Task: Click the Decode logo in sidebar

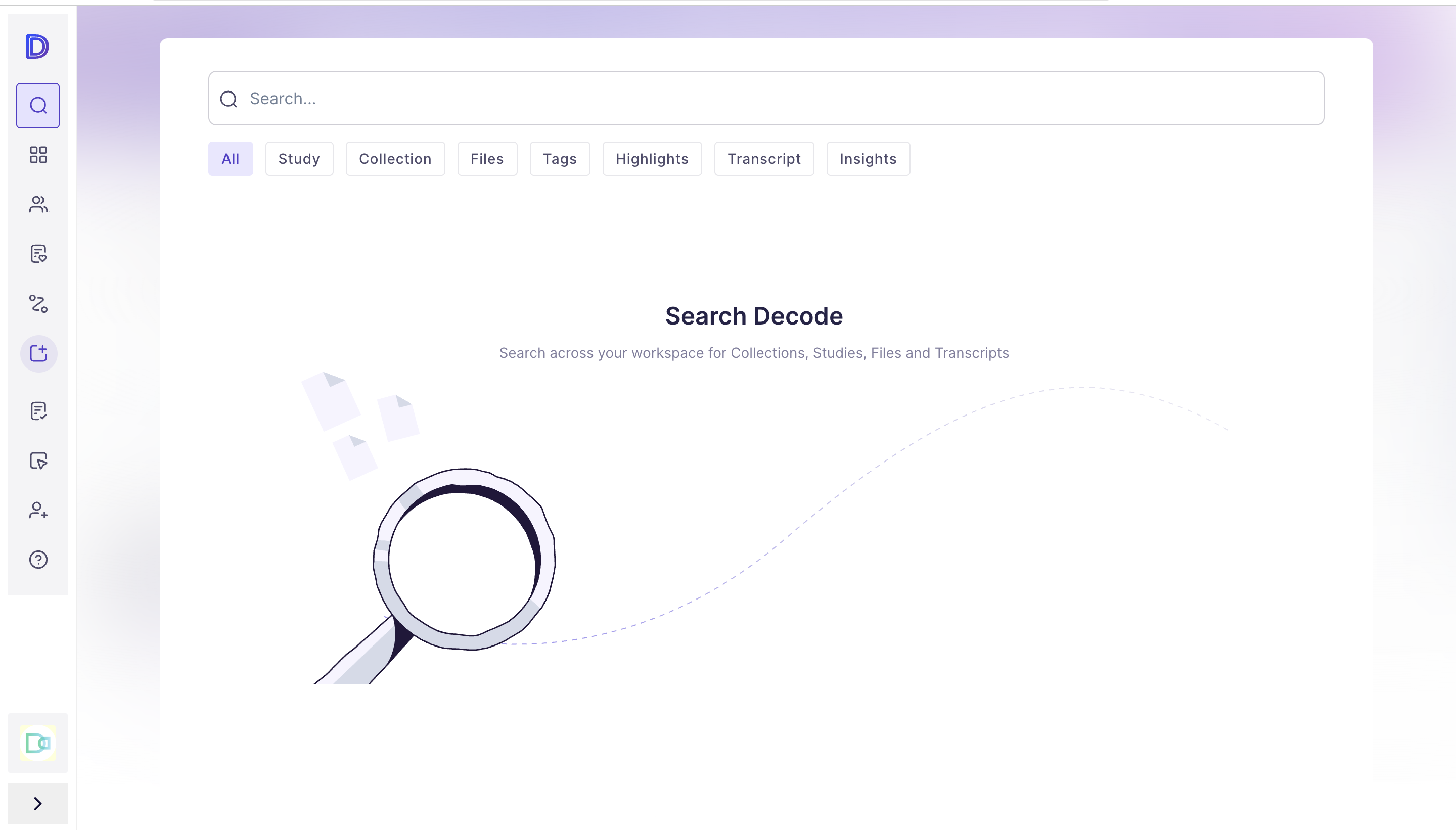Action: tap(37, 47)
